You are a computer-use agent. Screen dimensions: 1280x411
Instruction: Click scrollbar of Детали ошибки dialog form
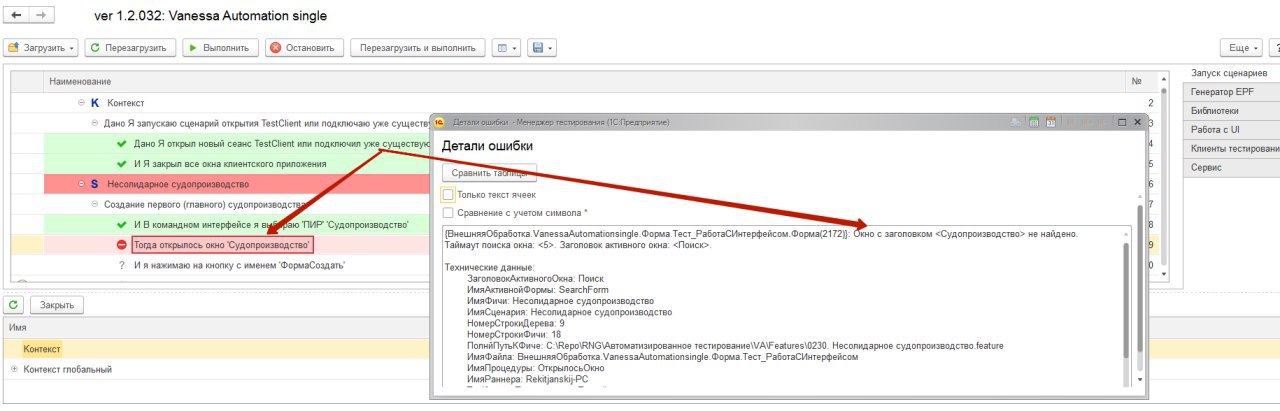[1140, 279]
